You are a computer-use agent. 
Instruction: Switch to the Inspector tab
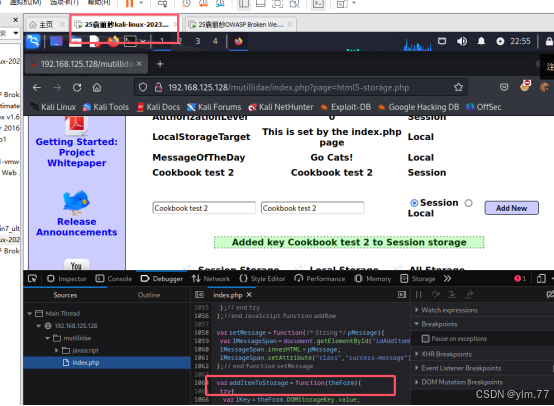(x=67, y=279)
